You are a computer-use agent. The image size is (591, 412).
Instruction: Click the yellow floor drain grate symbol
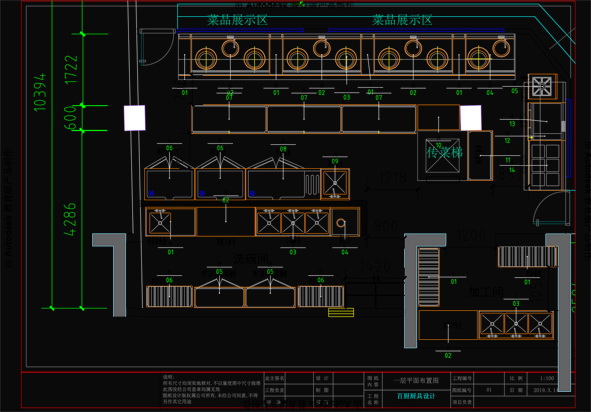point(341,312)
